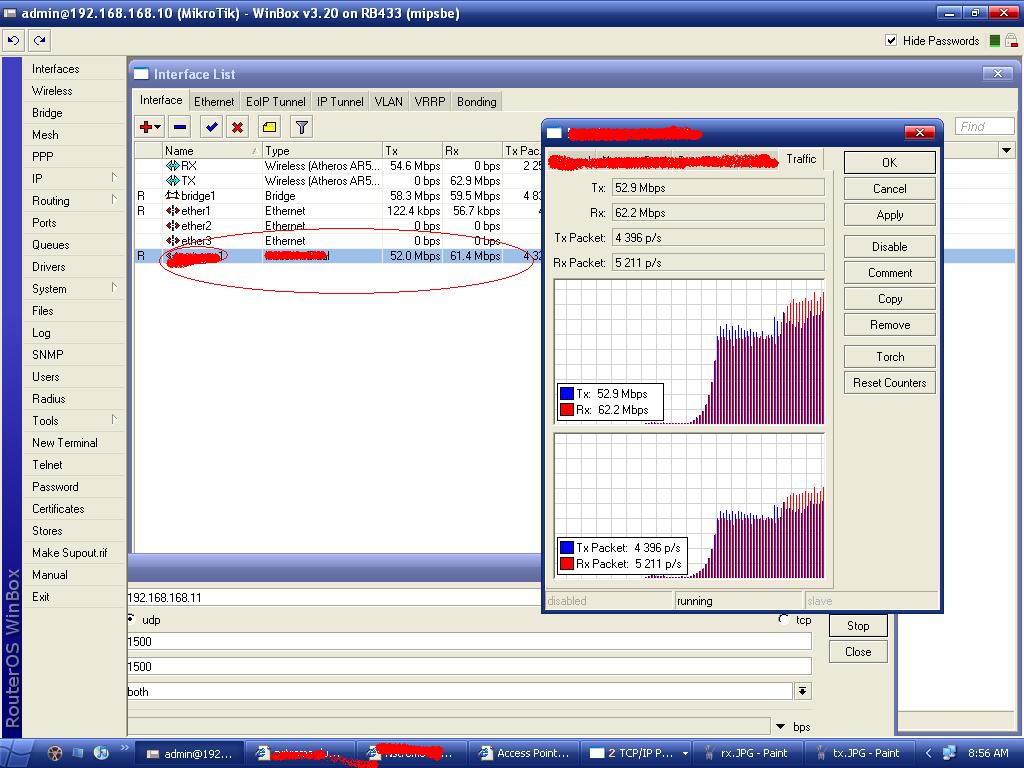Click the ether2 interface icon
The height and width of the screenshot is (768, 1024).
click(x=172, y=226)
